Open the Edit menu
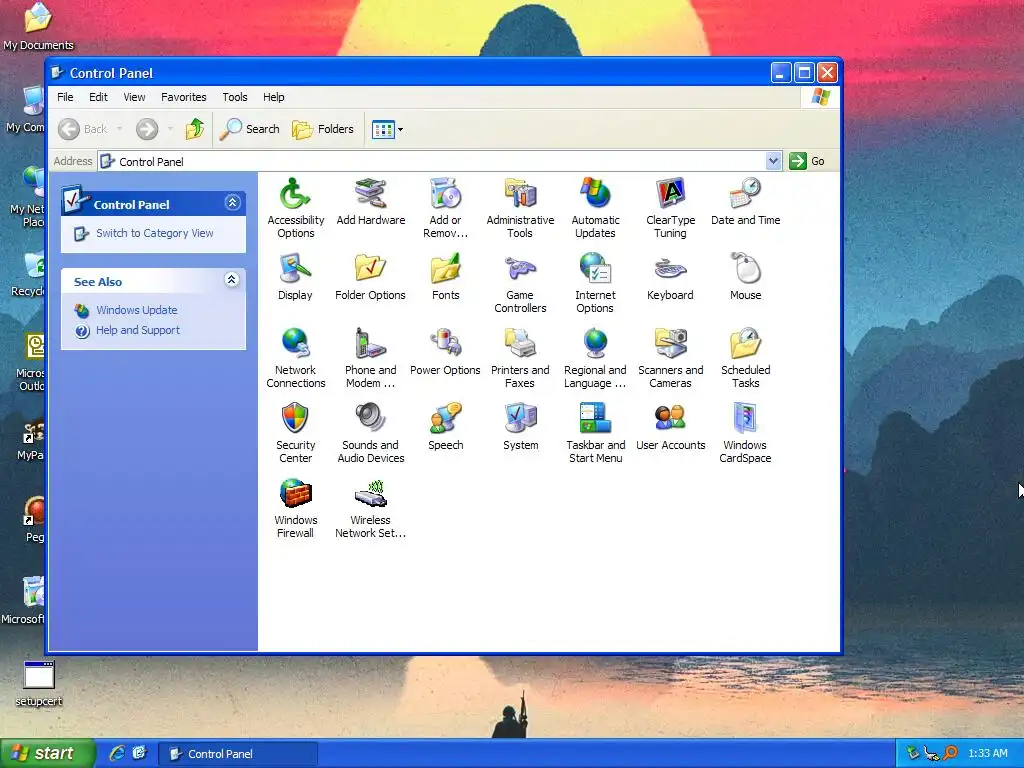 point(99,97)
